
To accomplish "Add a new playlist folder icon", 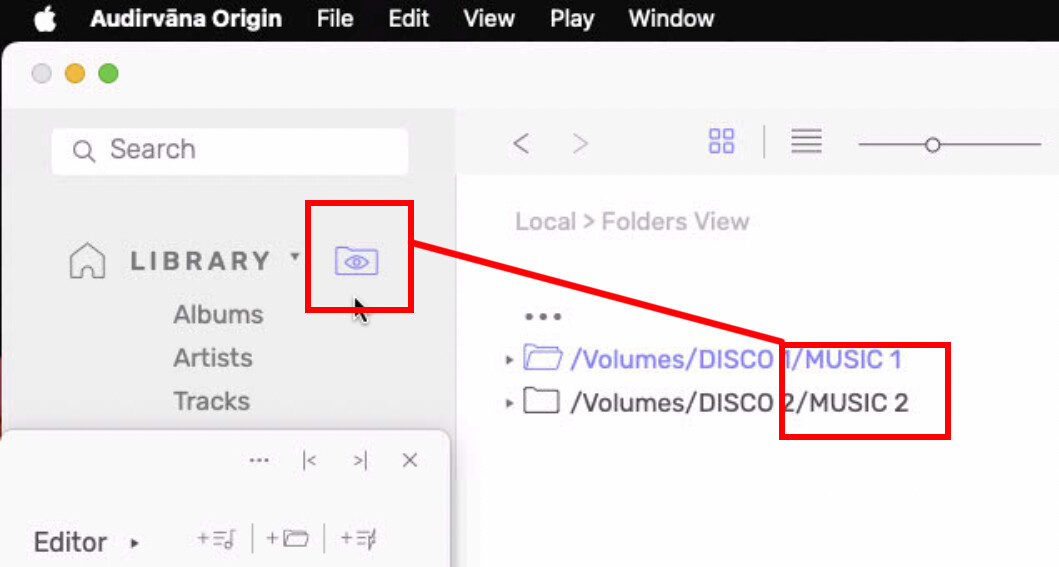I will pyautogui.click(x=288, y=539).
